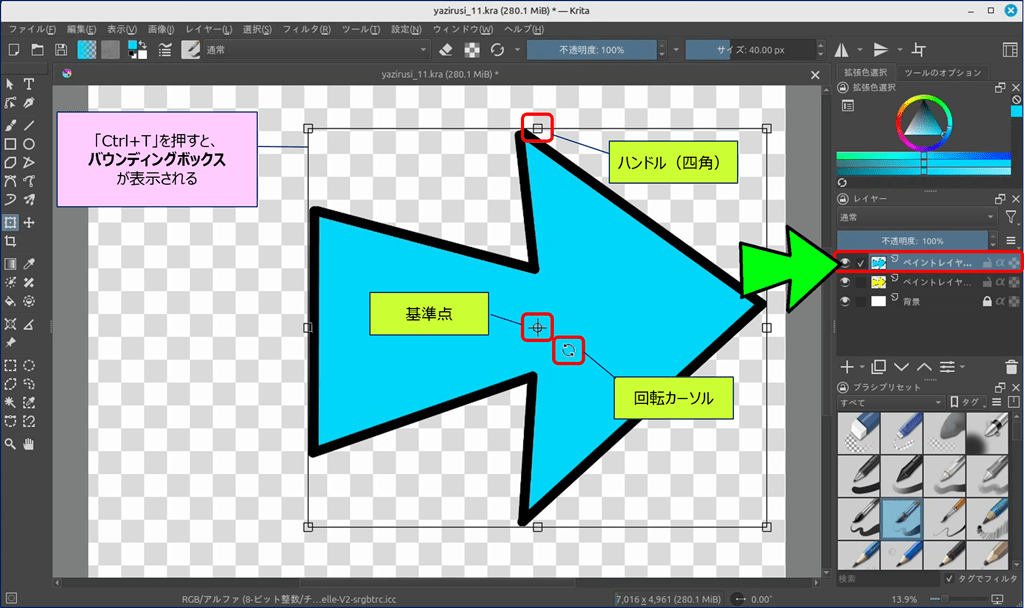Screen dimensions: 1024x608
Task: Hide the 背景 layer with its eye icon
Action: pyautogui.click(x=845, y=301)
